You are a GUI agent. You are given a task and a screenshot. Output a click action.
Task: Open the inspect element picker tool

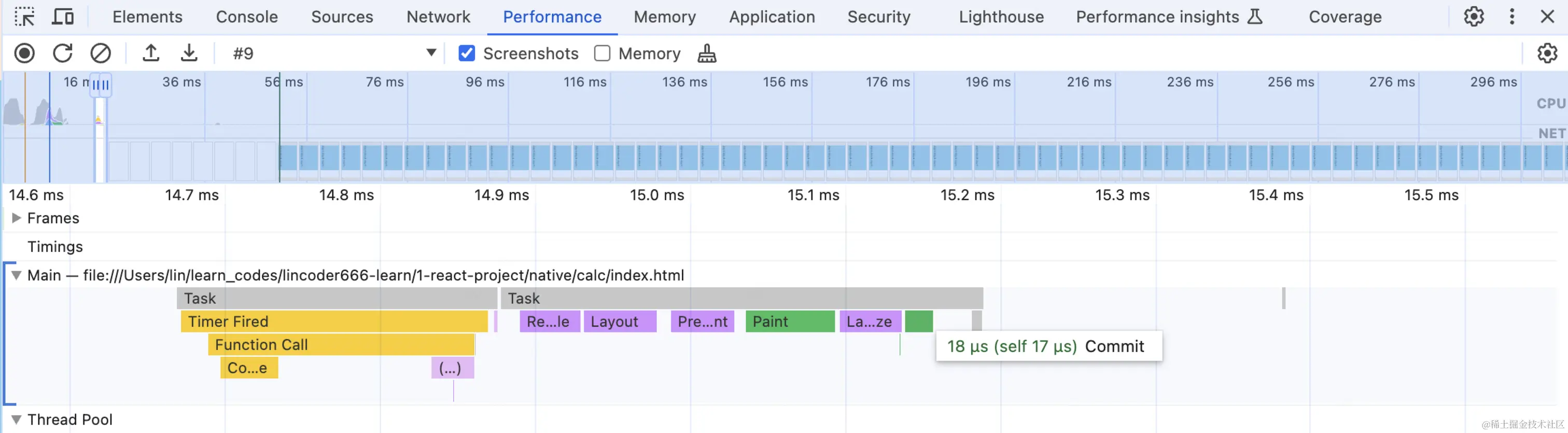24,17
